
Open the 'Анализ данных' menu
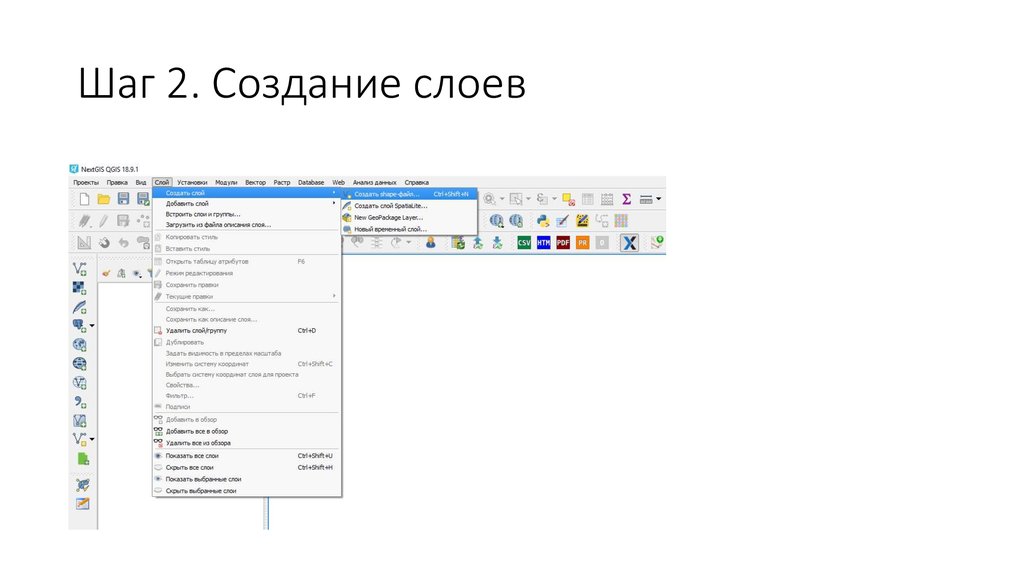tap(375, 183)
